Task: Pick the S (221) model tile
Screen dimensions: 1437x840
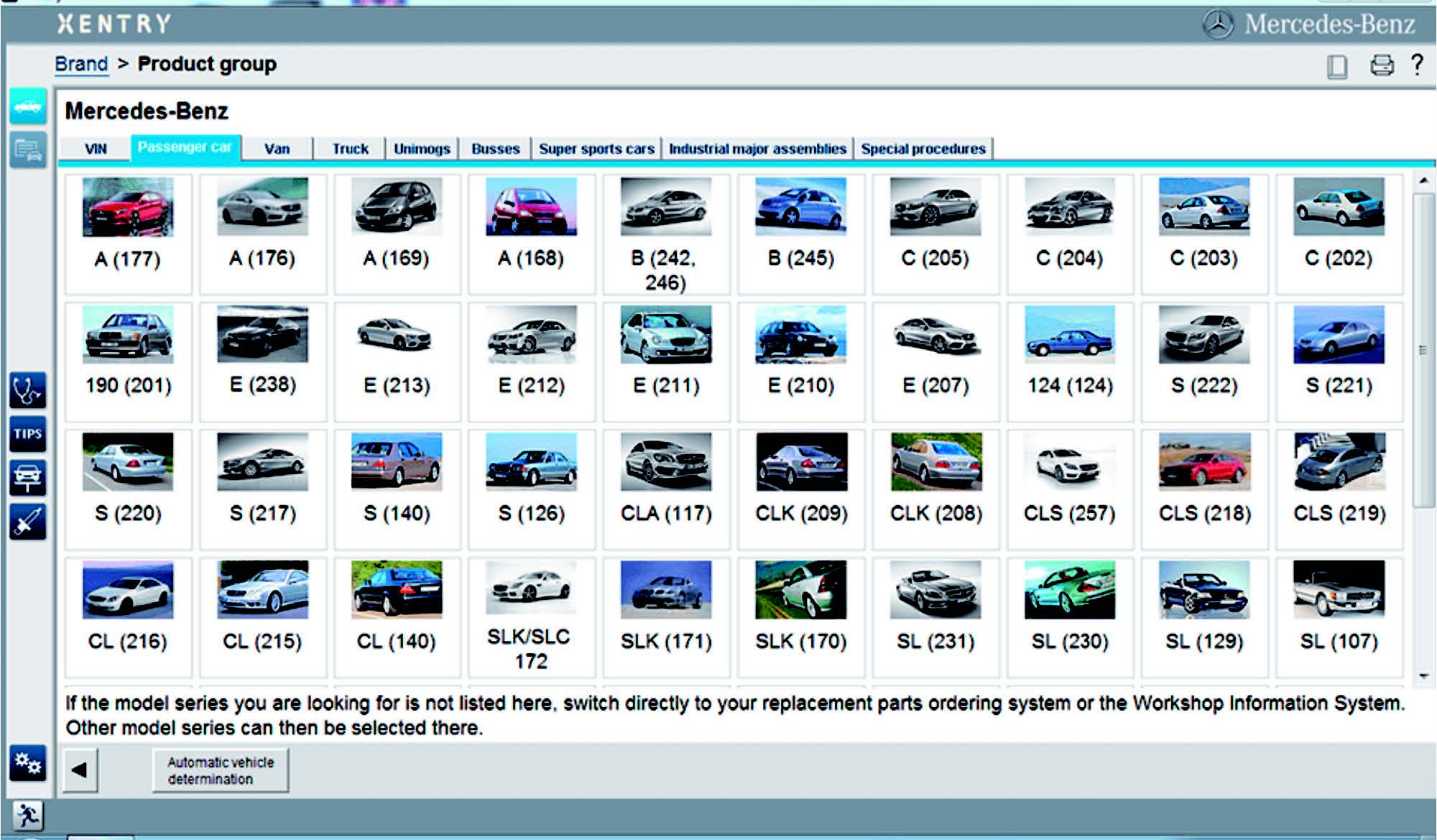Action: click(x=1339, y=362)
